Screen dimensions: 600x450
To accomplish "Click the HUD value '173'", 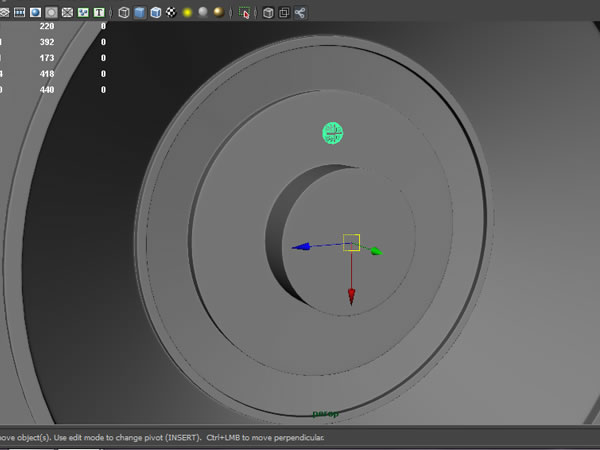I will [x=47, y=58].
